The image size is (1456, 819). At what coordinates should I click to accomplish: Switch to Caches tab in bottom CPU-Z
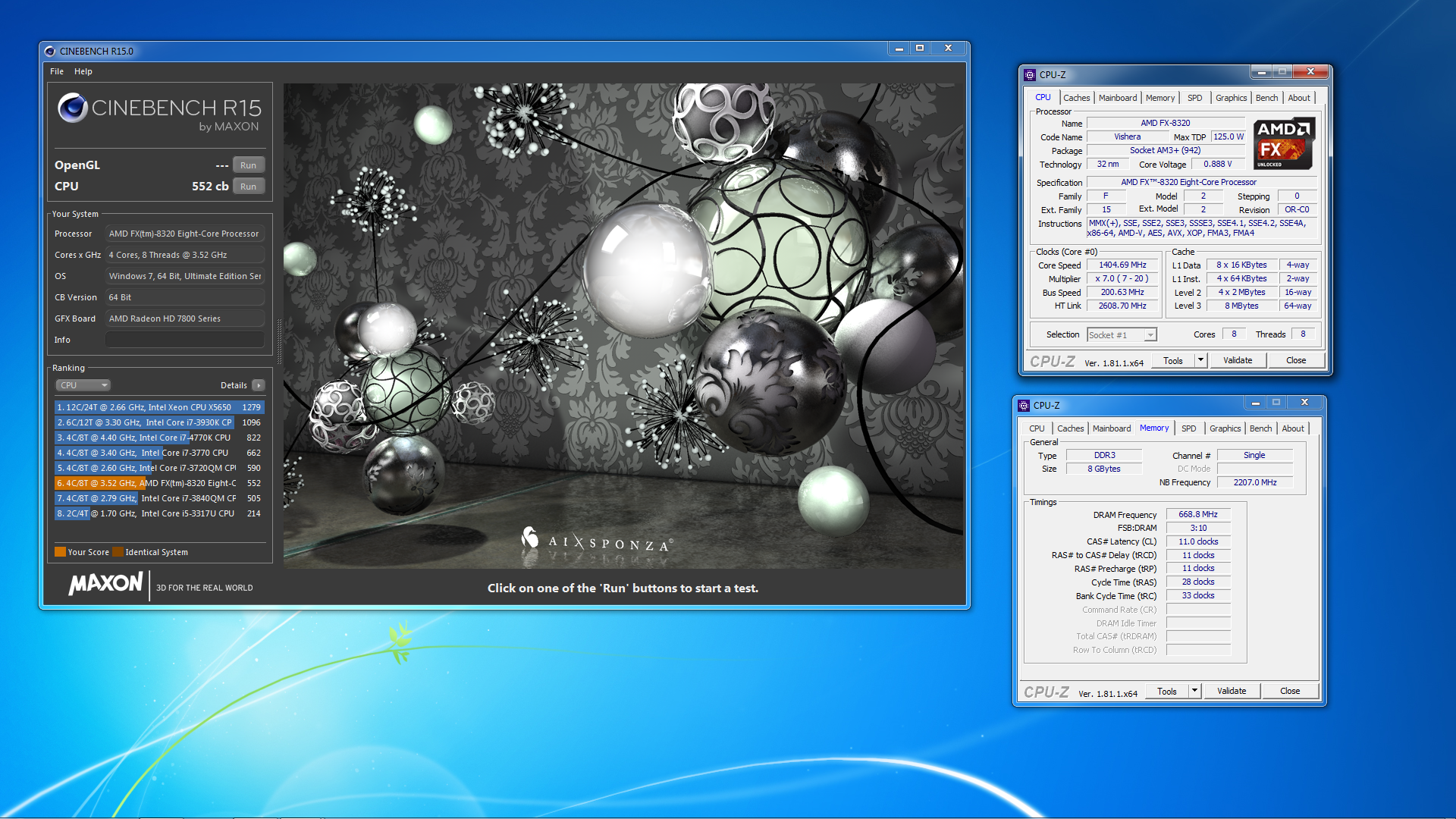pos(1070,428)
